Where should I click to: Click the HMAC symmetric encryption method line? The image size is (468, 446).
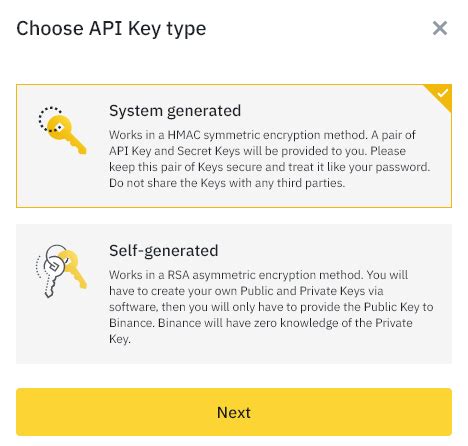262,135
